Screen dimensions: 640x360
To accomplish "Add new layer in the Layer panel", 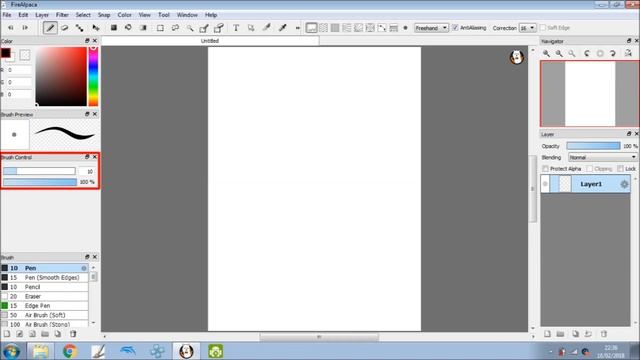I will click(547, 334).
